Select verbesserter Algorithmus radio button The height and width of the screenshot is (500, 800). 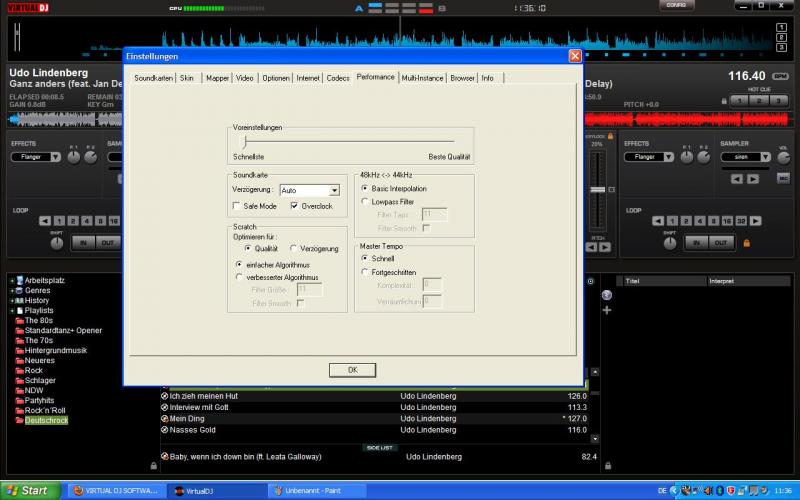(x=239, y=277)
